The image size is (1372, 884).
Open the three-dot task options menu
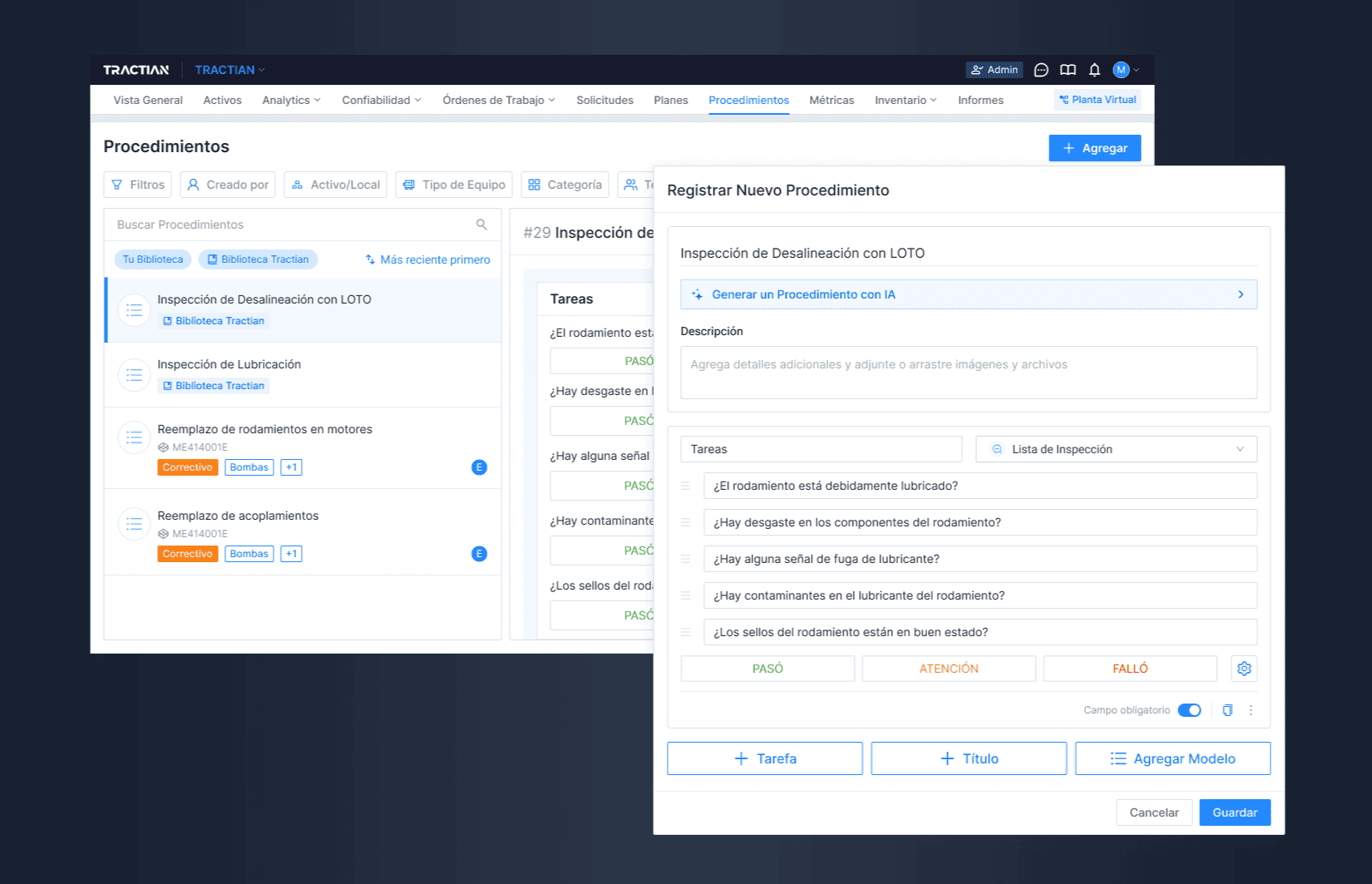1251,710
